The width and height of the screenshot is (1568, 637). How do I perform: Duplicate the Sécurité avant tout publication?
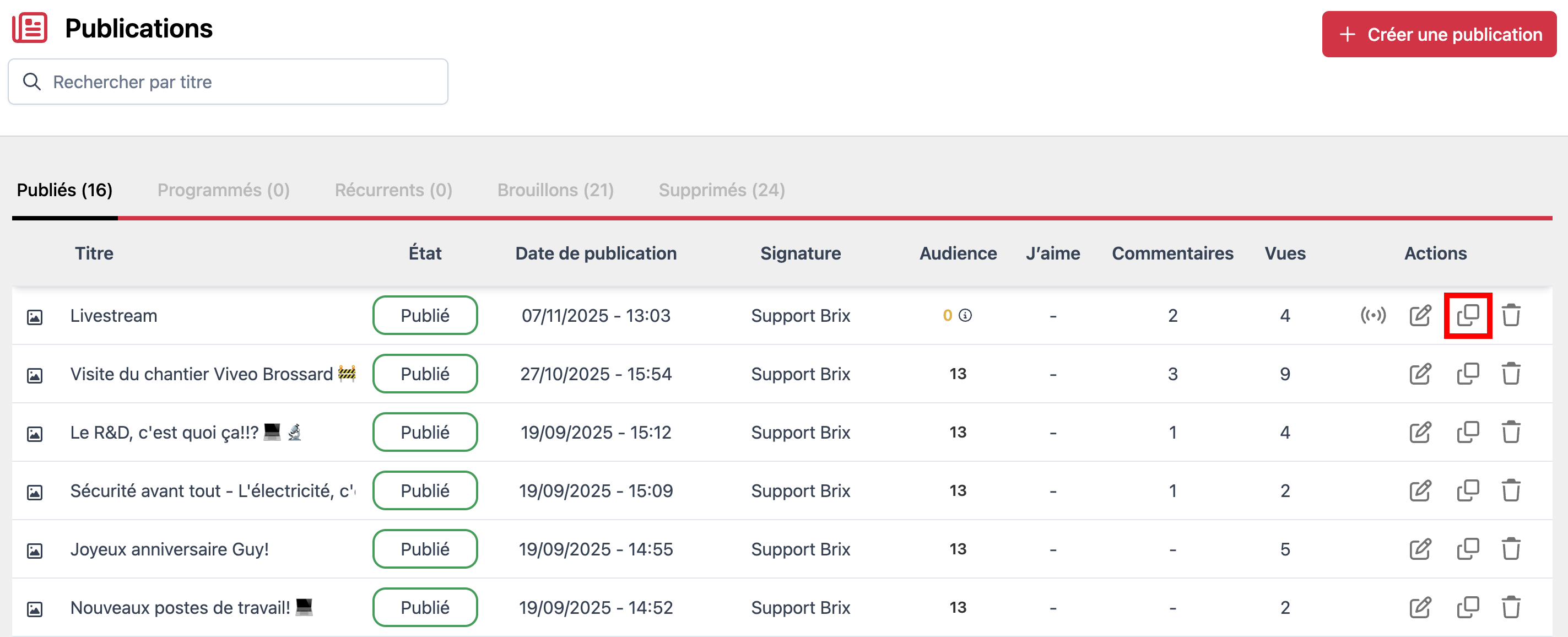[x=1468, y=491]
